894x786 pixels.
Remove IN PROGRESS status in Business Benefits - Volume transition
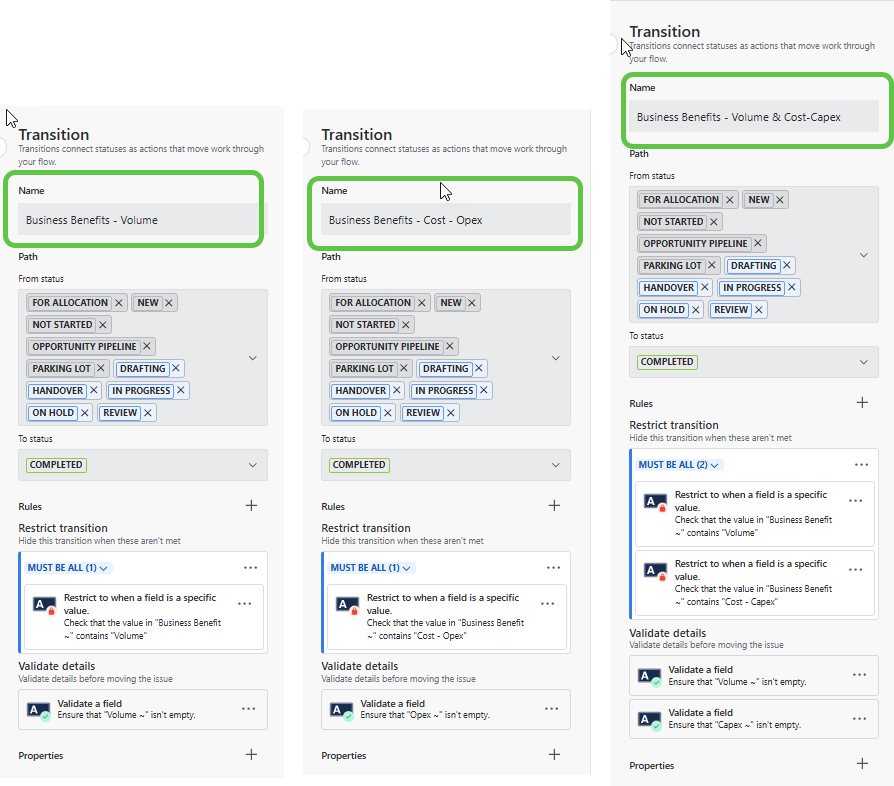click(x=181, y=390)
